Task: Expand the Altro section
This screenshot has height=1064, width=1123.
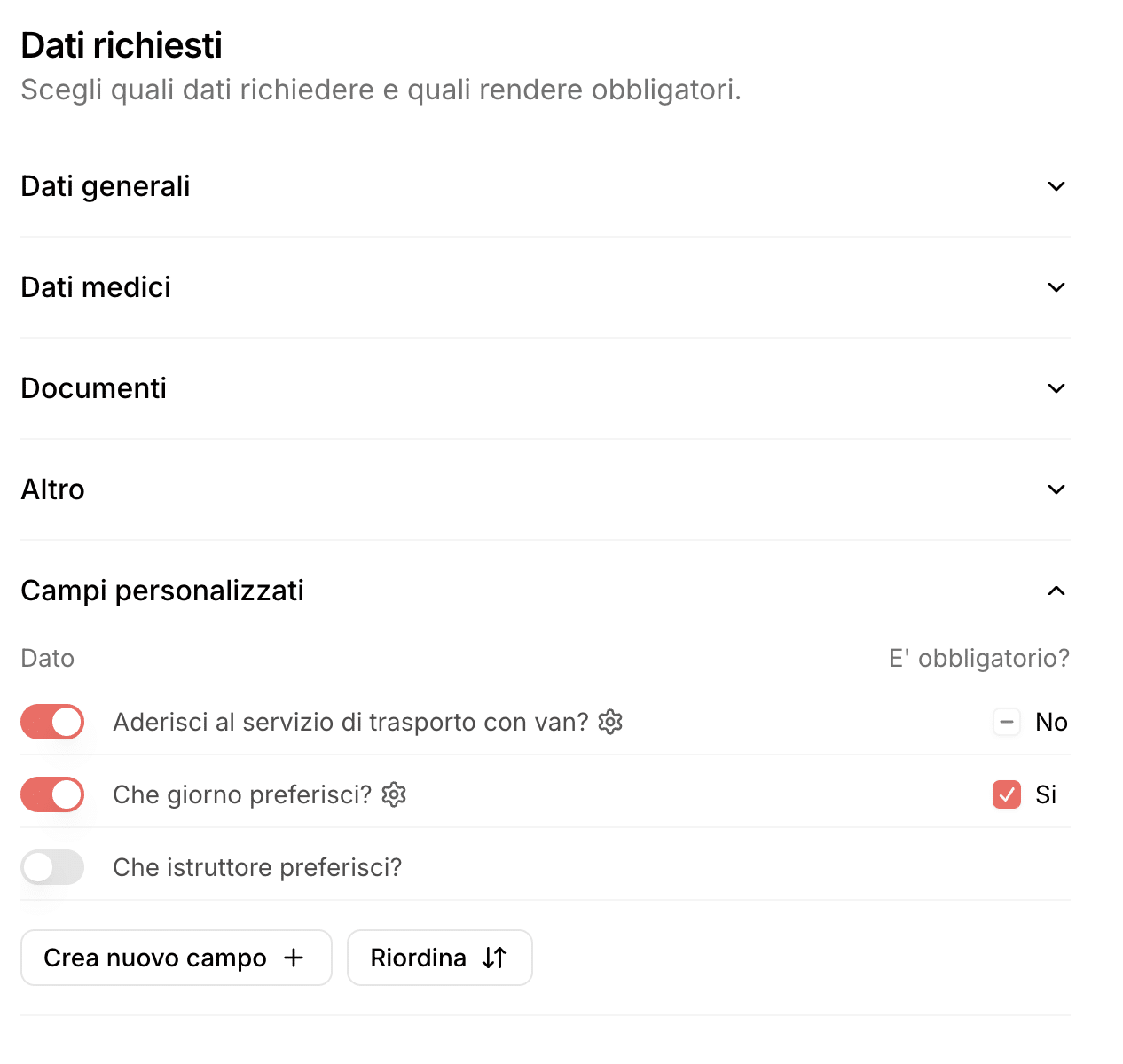Action: [x=1056, y=489]
